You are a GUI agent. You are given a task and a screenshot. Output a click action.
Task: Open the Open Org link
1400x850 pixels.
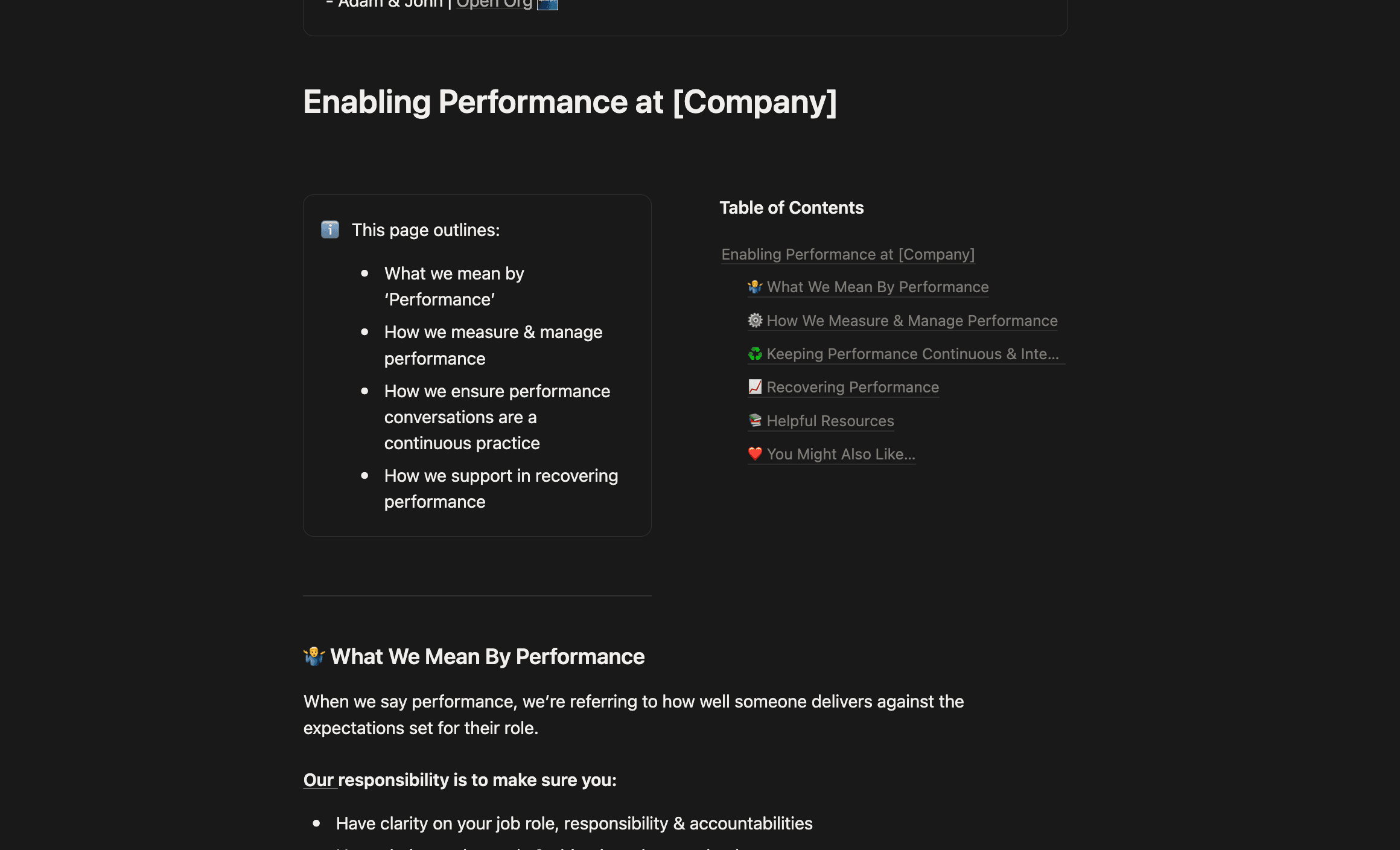tap(494, 4)
